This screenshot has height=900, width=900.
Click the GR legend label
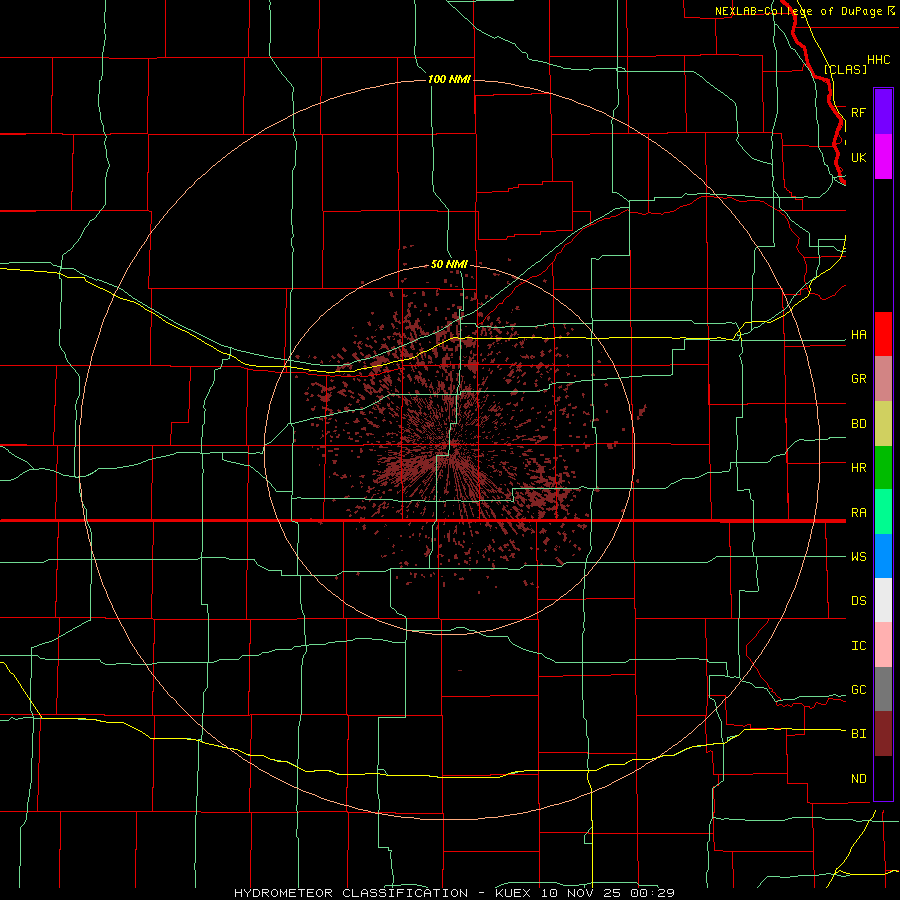858,379
